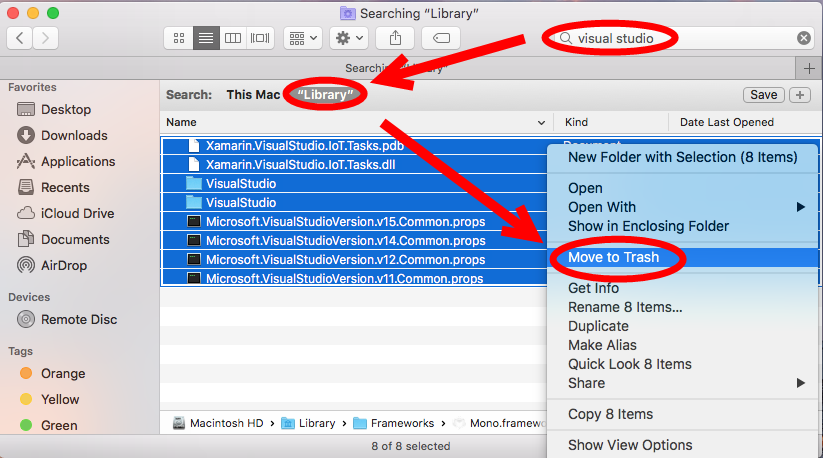This screenshot has height=458, width=823.
Task: Switch to icon view
Action: 178,38
